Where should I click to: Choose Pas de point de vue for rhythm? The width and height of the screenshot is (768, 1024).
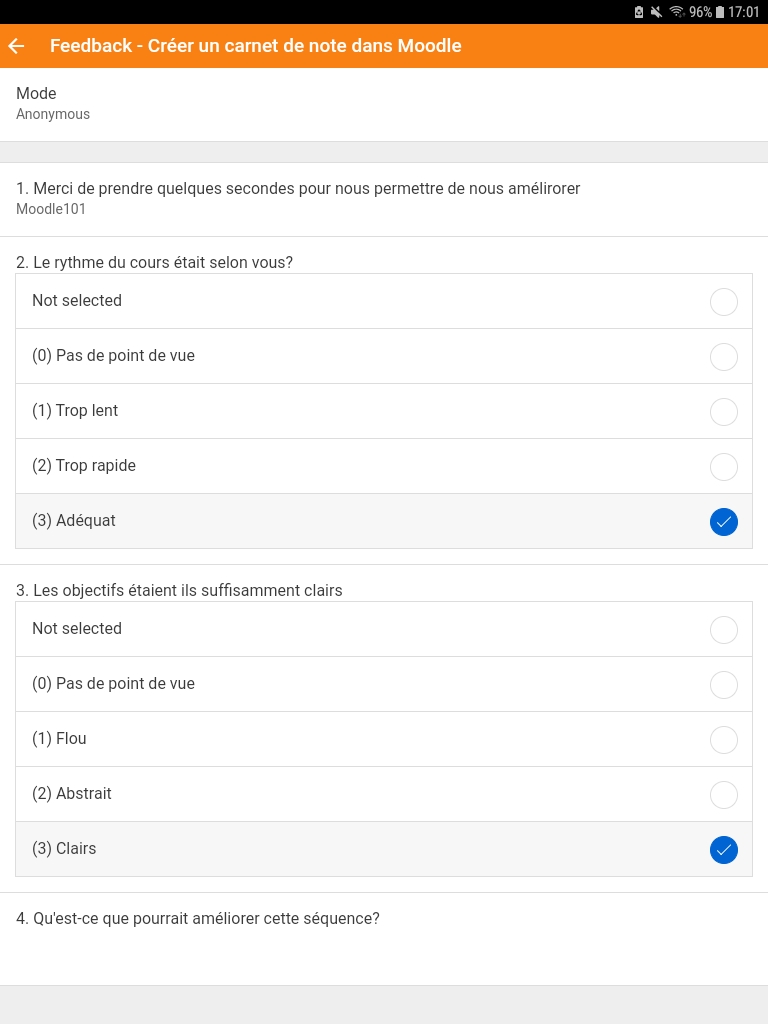click(x=384, y=356)
